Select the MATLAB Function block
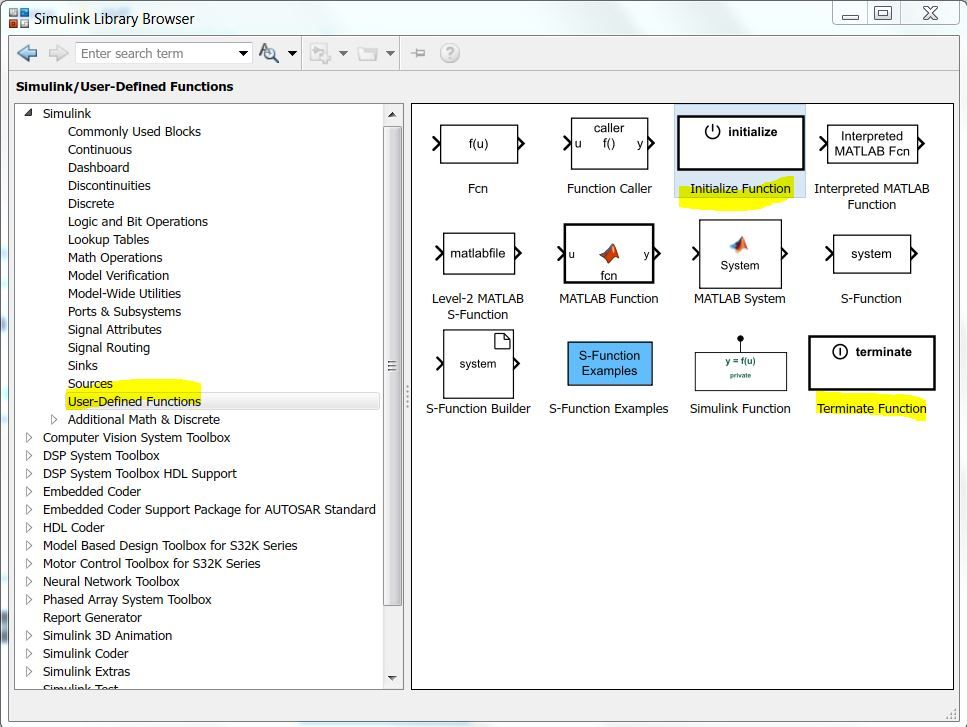 tap(609, 253)
